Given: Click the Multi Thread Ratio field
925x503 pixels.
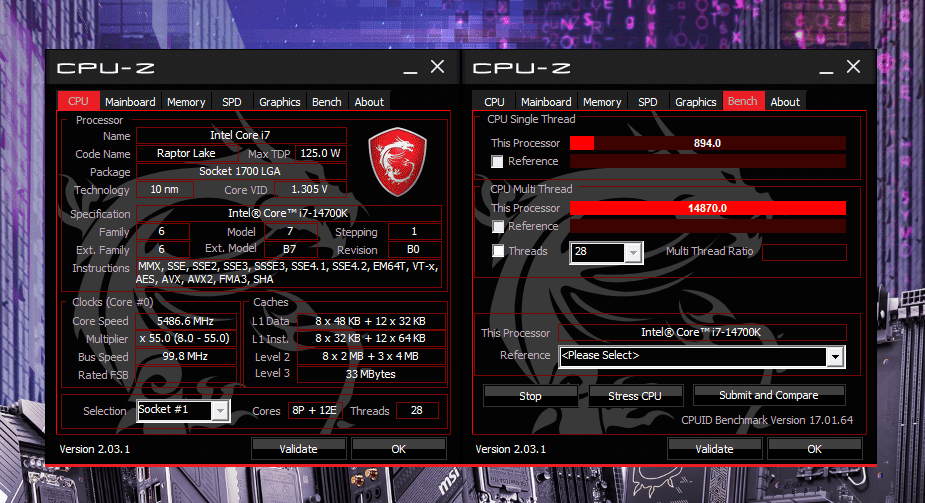Looking at the screenshot, I should pyautogui.click(x=804, y=252).
